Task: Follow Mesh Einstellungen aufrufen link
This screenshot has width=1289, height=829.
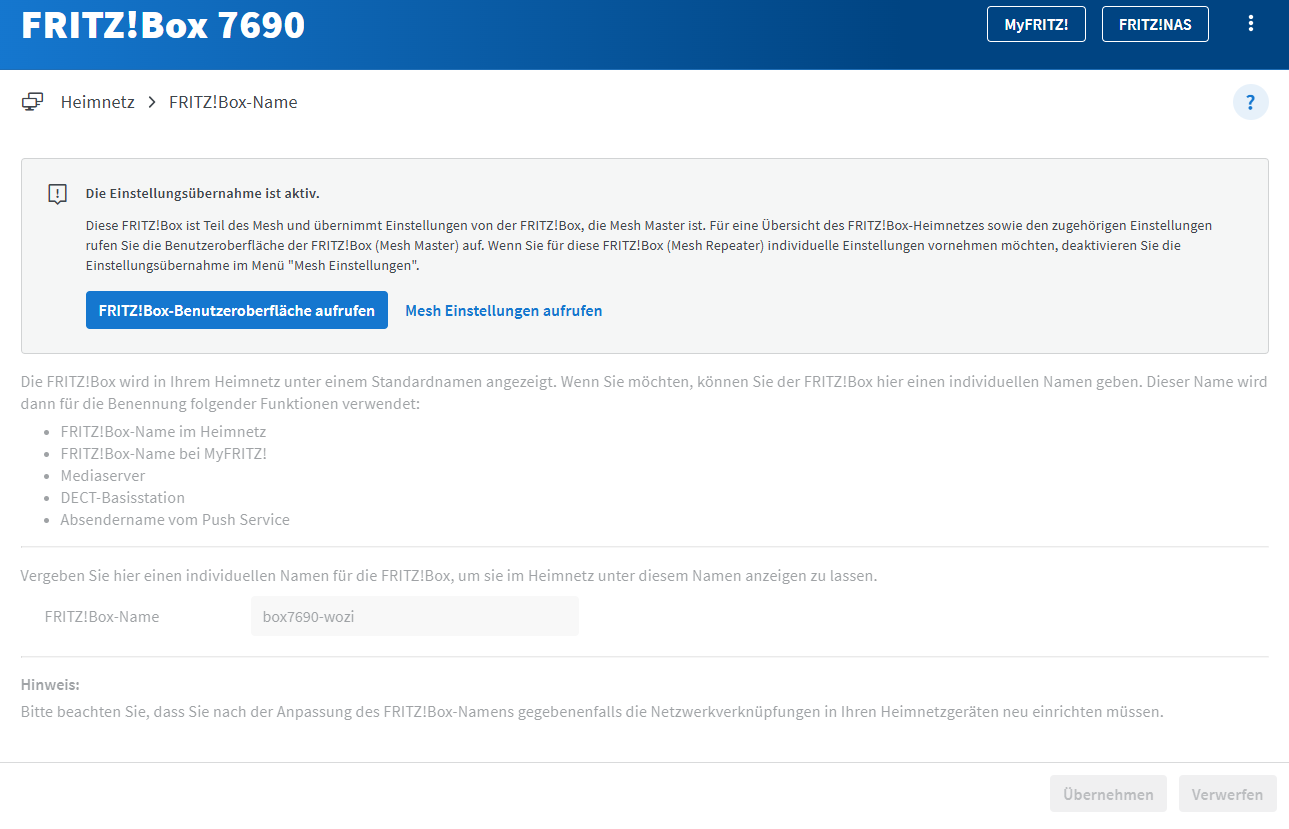Action: 504,310
